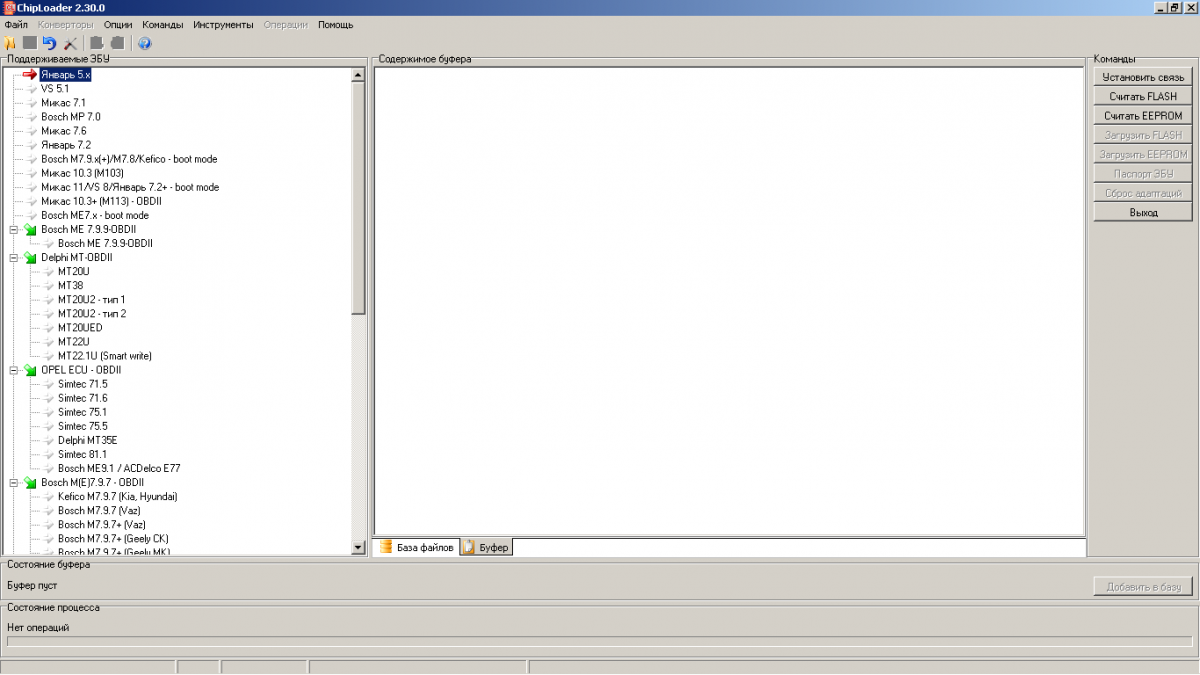
Task: Switch to the База файлов tab
Action: click(416, 547)
